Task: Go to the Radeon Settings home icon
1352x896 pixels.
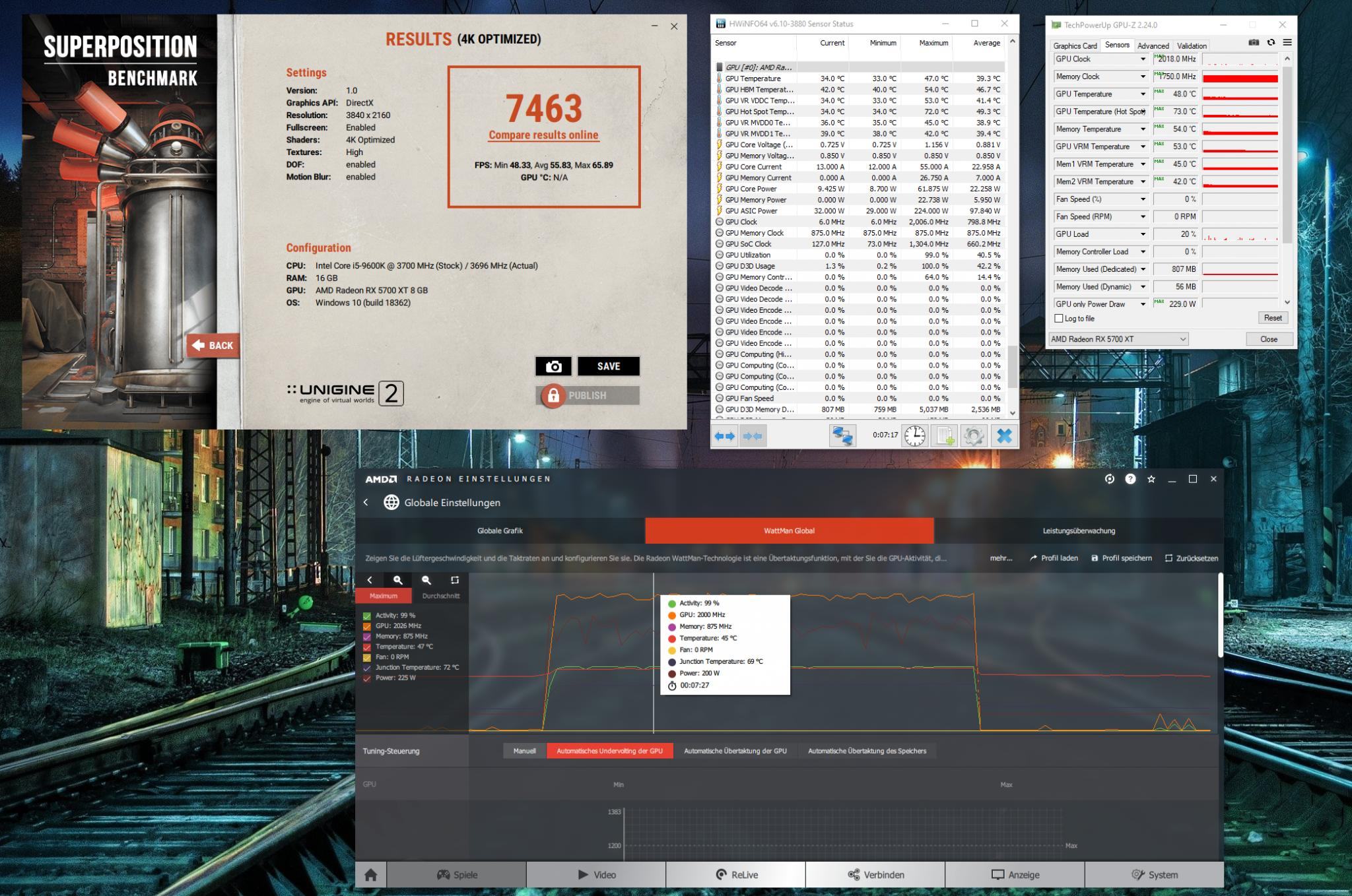Action: 370,875
